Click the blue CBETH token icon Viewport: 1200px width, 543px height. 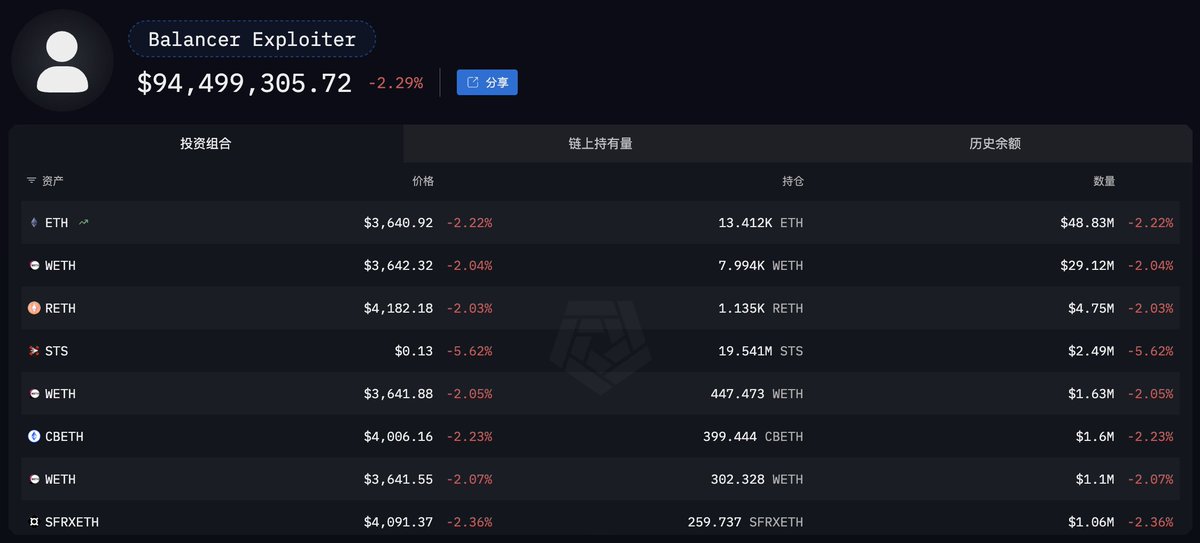click(x=34, y=437)
